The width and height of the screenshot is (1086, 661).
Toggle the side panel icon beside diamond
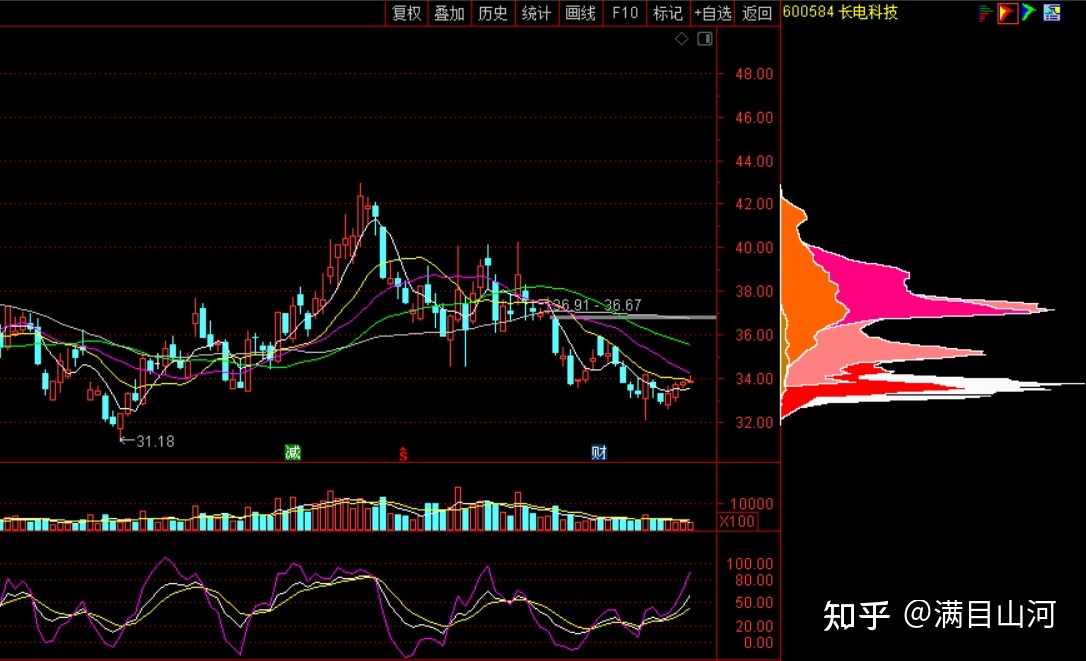[704, 39]
